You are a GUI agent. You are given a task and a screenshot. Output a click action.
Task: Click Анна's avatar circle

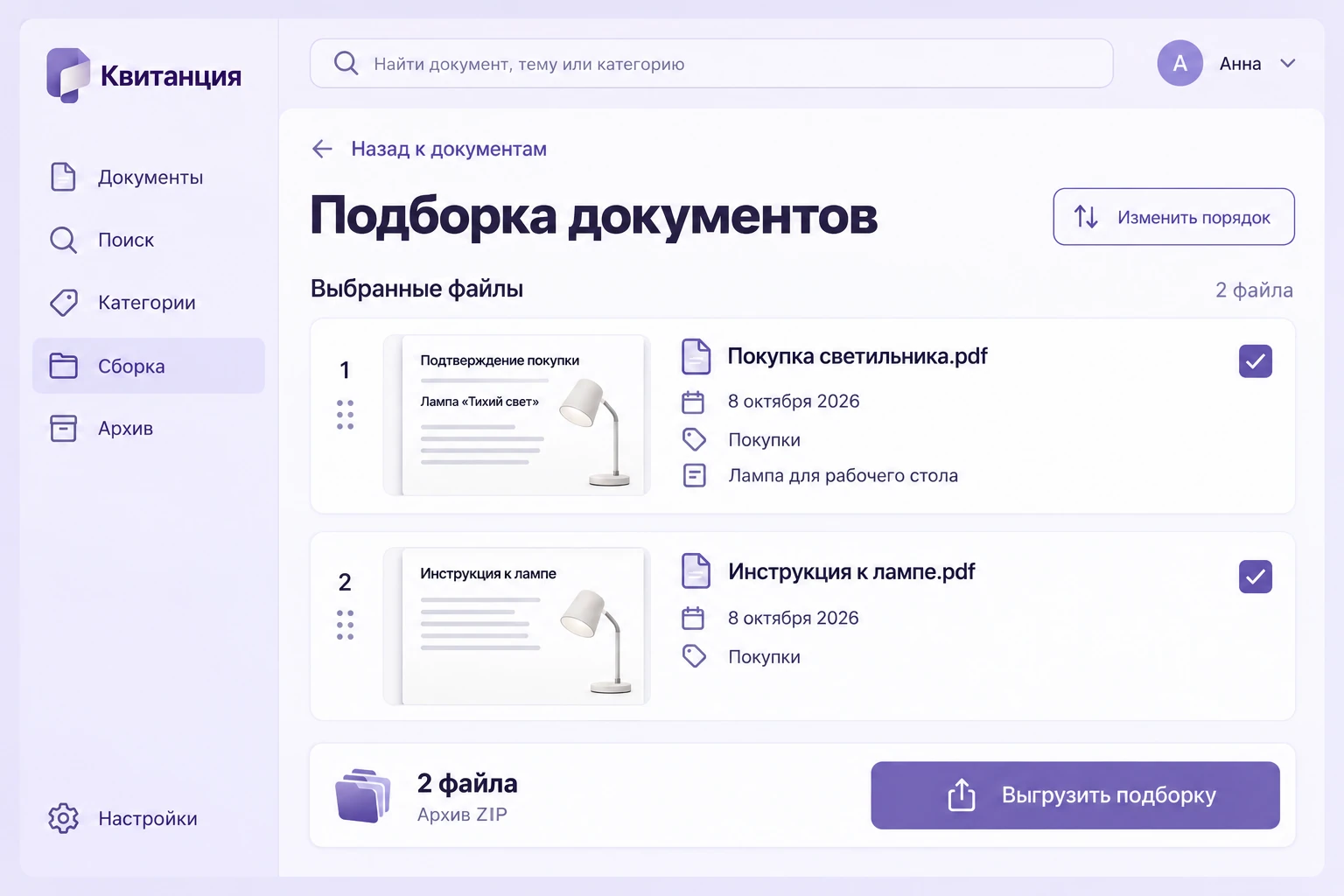1179,63
